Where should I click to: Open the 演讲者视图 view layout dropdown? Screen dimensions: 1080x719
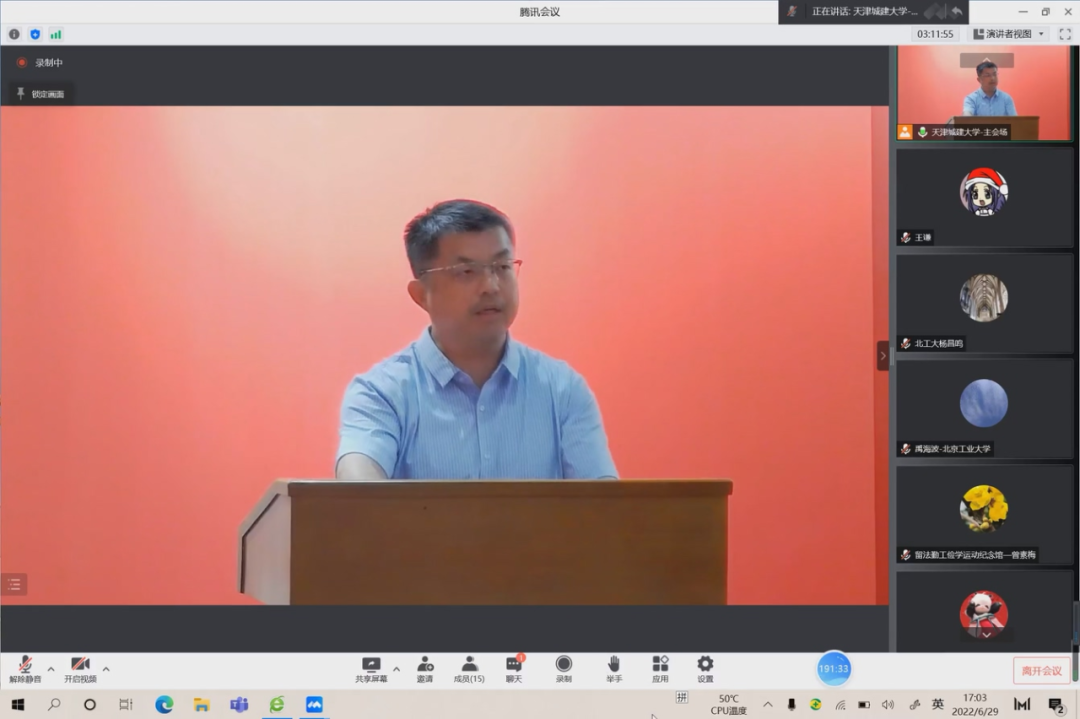coord(1009,34)
